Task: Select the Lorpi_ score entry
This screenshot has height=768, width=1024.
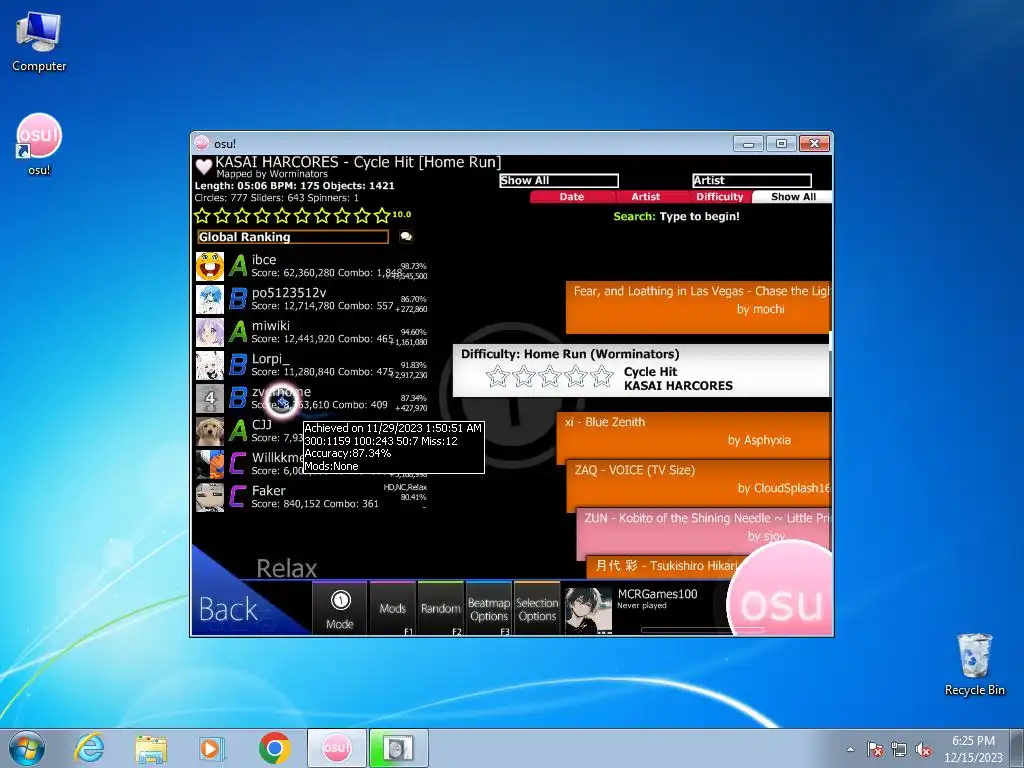Action: pos(312,365)
